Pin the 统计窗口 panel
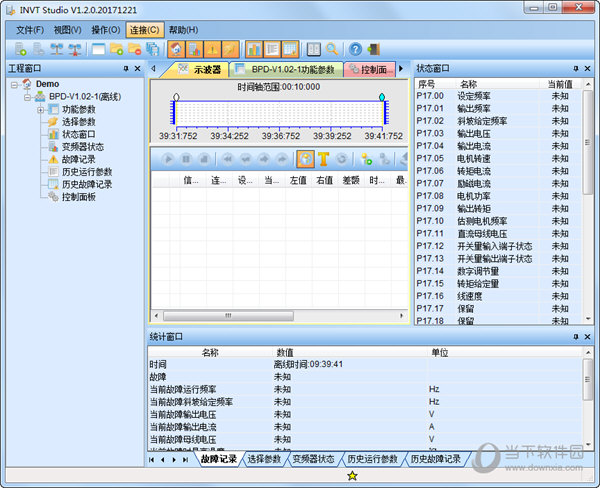600x488 pixels. 576,337
